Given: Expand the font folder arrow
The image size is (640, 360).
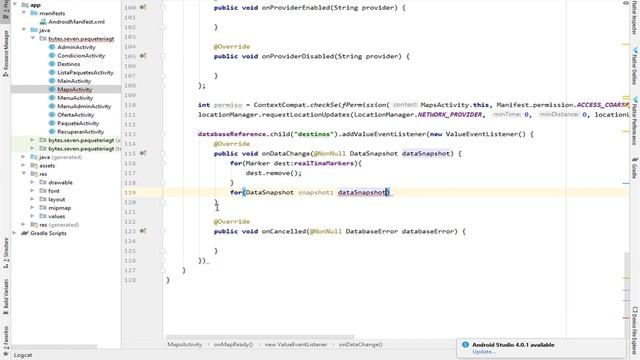Looking at the screenshot, I should pos(33,191).
